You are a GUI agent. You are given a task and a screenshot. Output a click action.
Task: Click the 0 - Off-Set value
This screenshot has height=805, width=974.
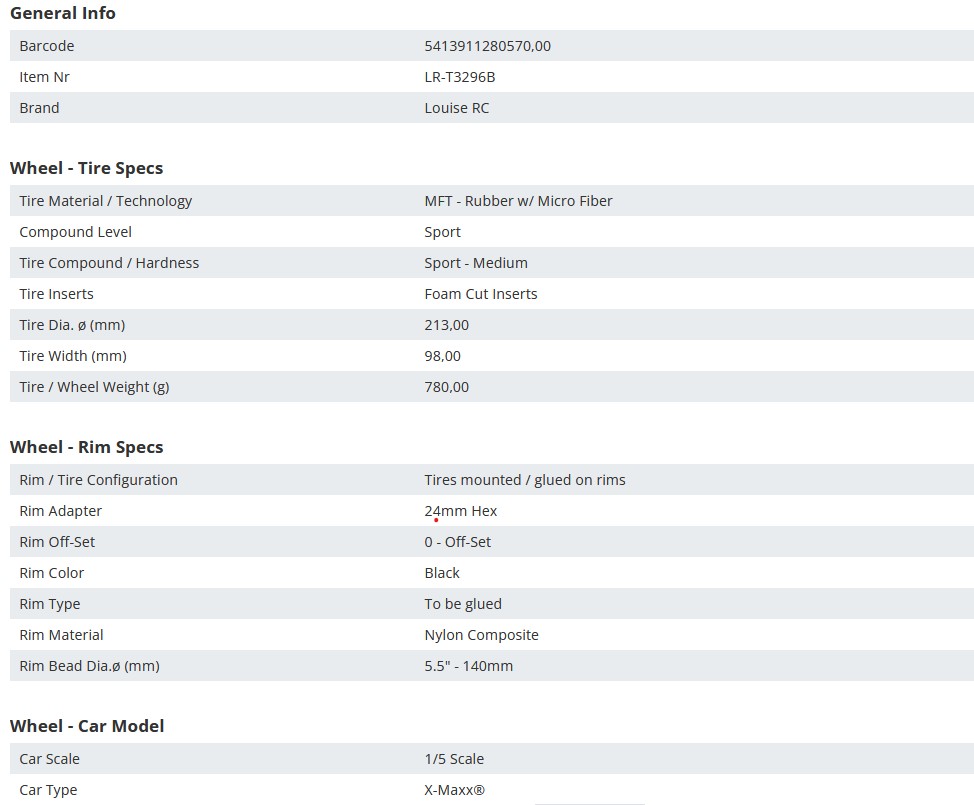click(457, 542)
